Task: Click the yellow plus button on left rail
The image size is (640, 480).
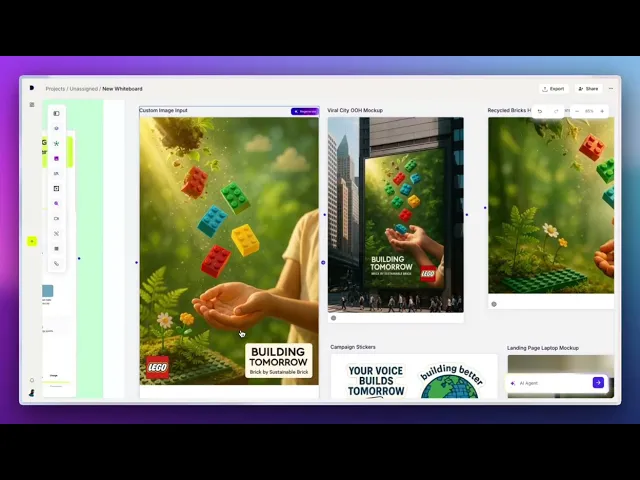Action: [x=32, y=241]
